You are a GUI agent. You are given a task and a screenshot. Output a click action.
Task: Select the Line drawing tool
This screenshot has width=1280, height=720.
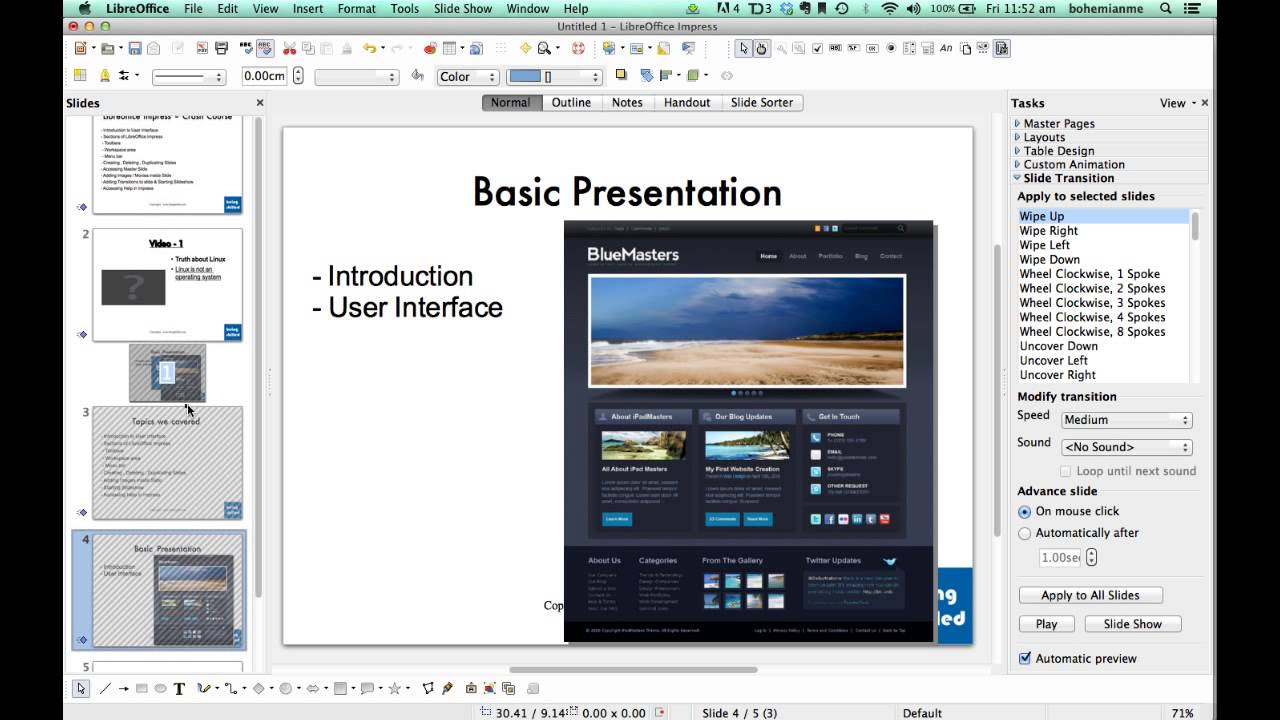(103, 688)
